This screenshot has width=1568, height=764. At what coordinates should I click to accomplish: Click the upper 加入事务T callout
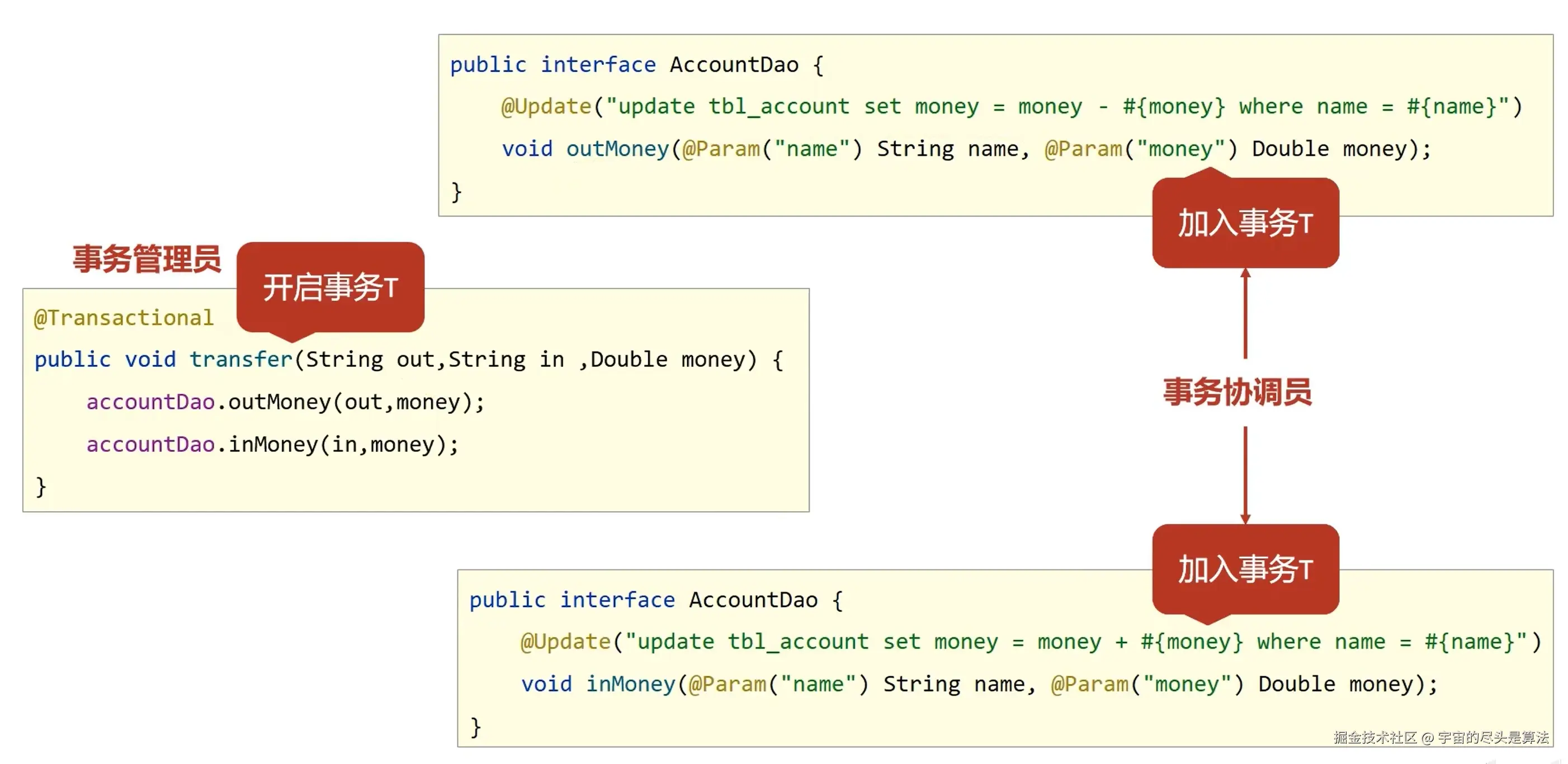(1245, 223)
